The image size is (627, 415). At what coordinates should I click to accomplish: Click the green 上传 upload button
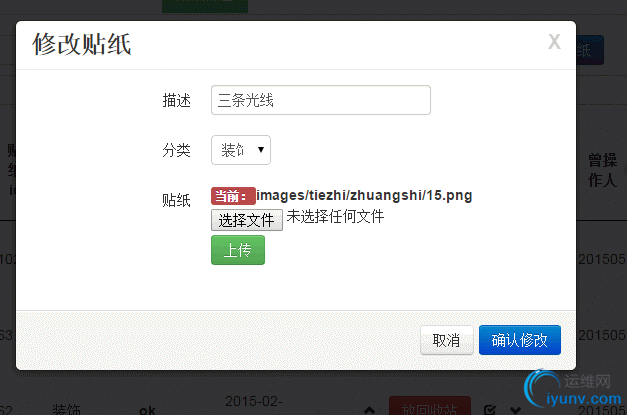point(238,250)
